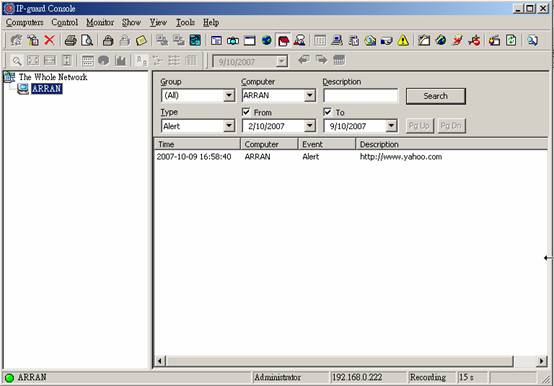Image resolution: width=554 pixels, height=386 pixels.
Task: Click the ARRAN computer icon in tree
Action: point(23,89)
